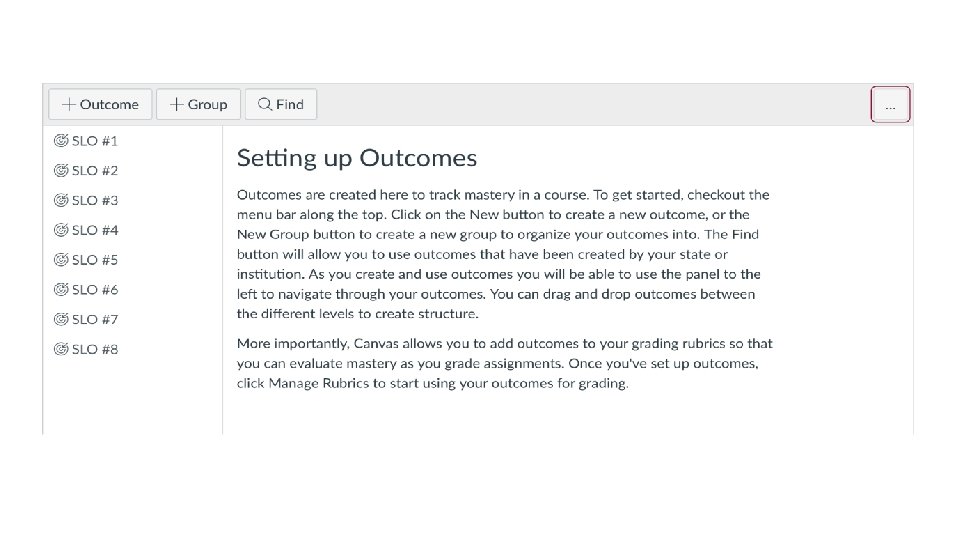Click the target icon beside SLO #1
960x540 pixels.
click(x=61, y=141)
